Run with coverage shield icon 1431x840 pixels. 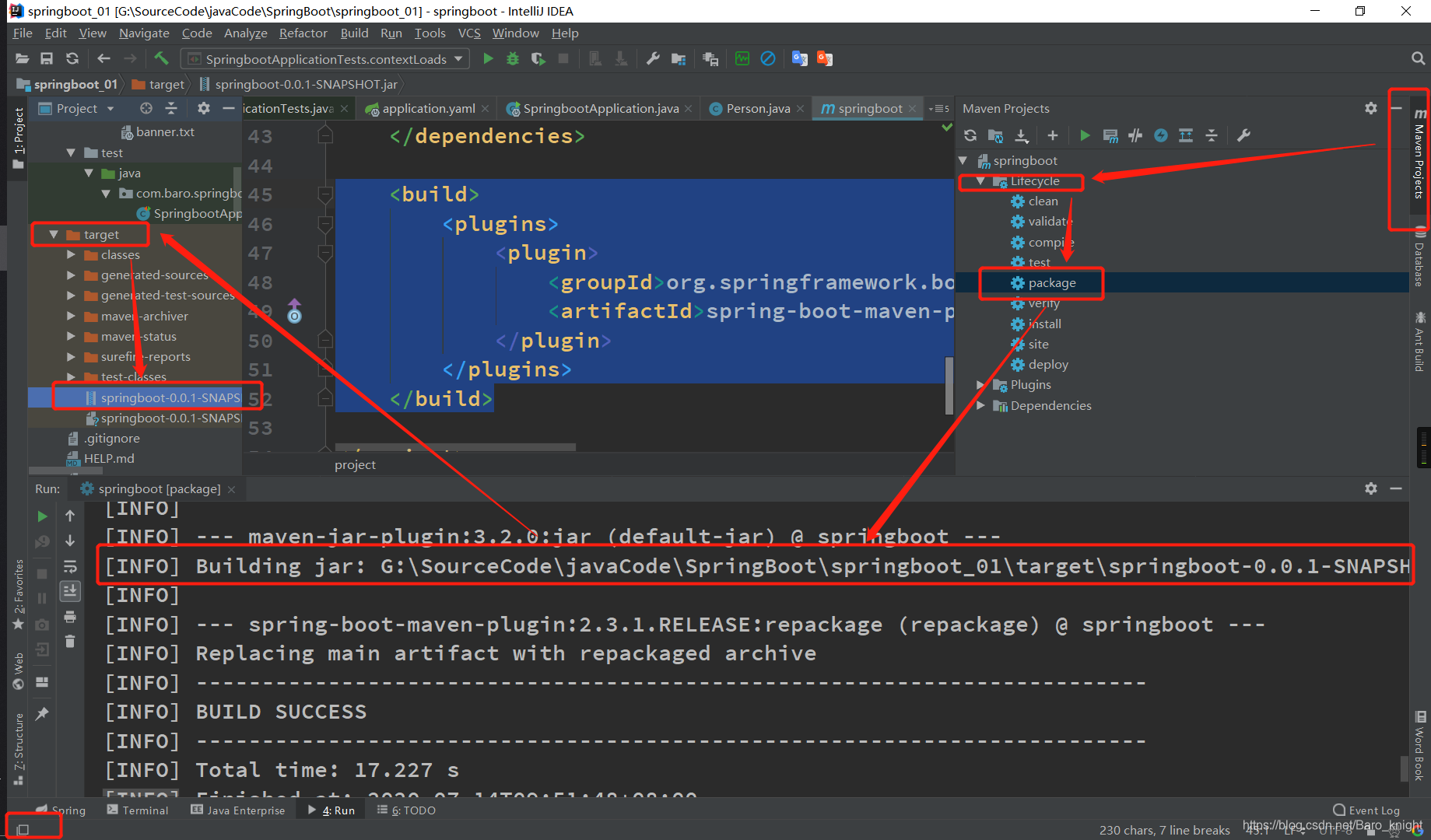tap(538, 58)
